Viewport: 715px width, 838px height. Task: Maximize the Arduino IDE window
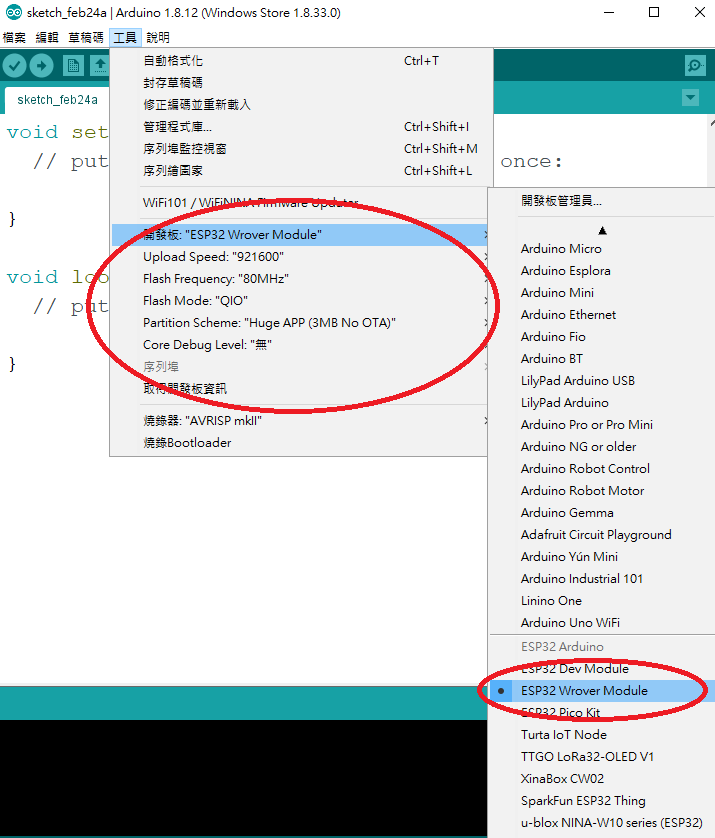pyautogui.click(x=654, y=12)
